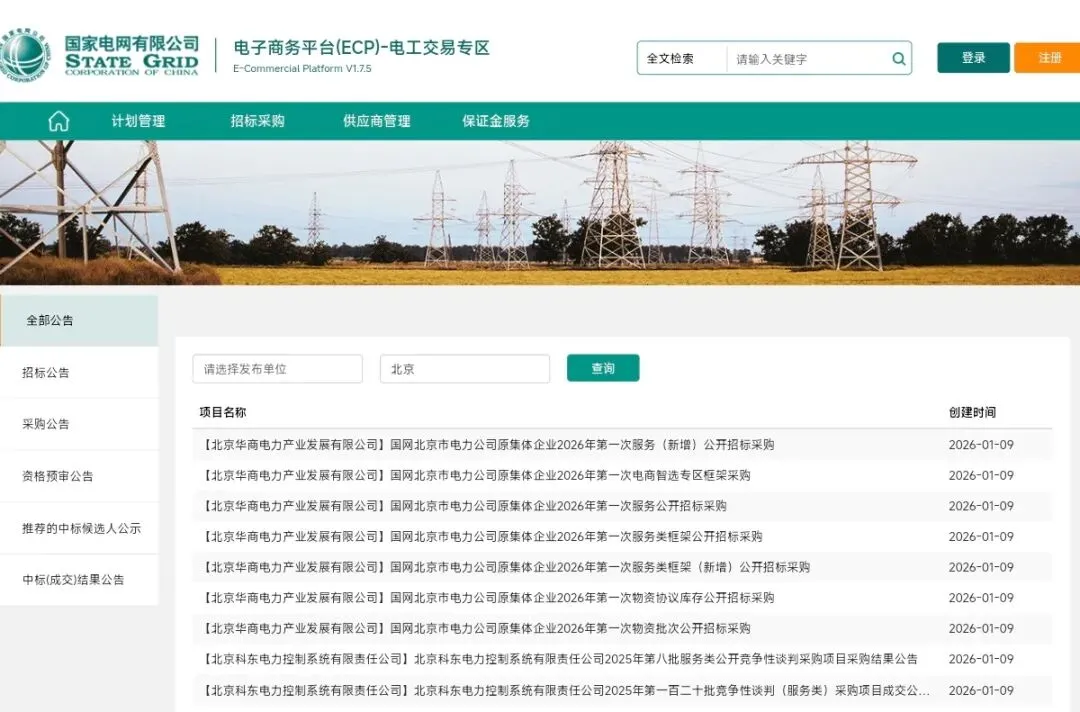Image resolution: width=1080 pixels, height=712 pixels.
Task: Open the 服务类框架（新增）公开招标采购 announcement
Action: point(505,567)
